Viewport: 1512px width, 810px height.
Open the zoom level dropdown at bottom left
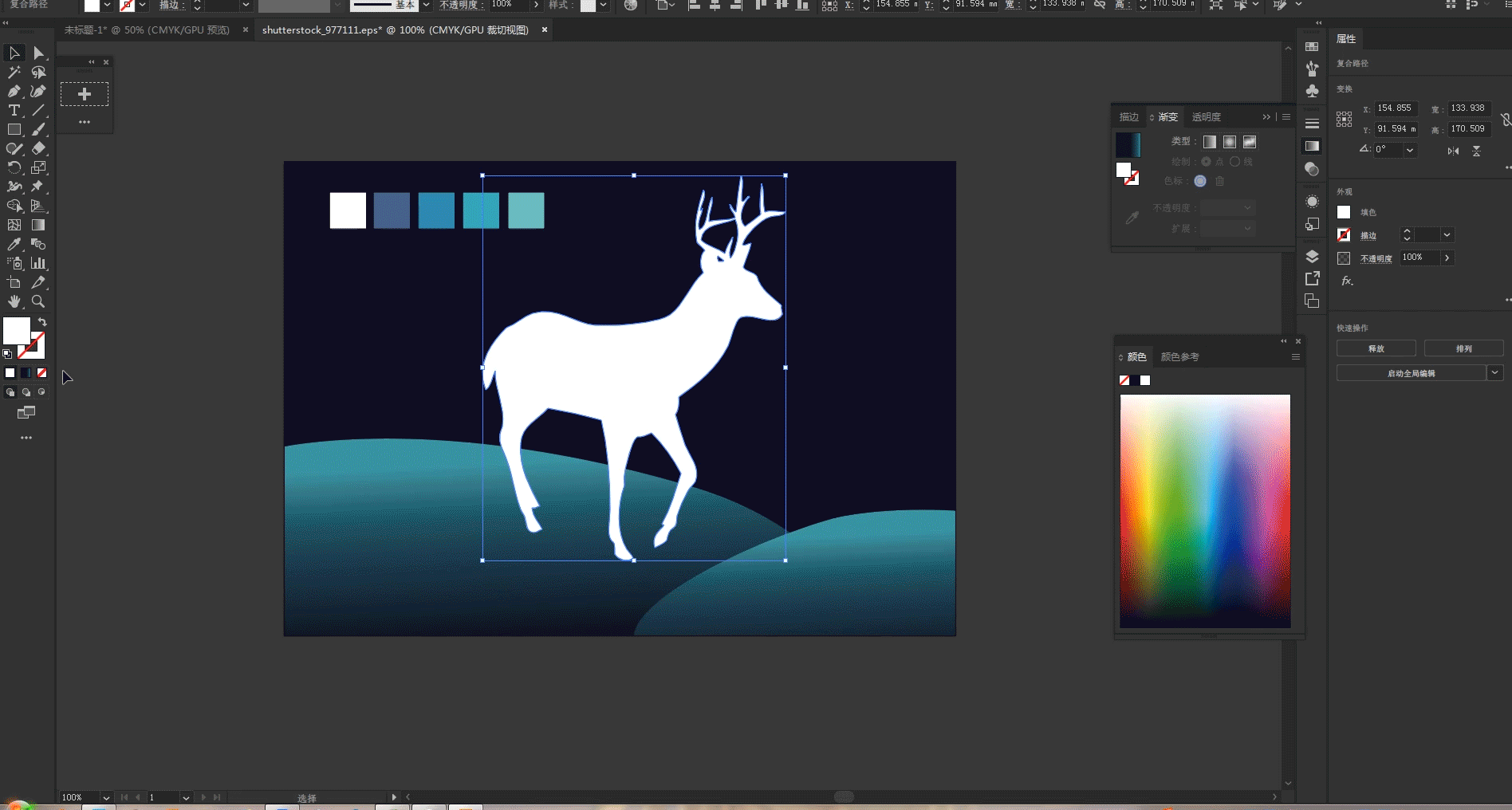click(104, 797)
